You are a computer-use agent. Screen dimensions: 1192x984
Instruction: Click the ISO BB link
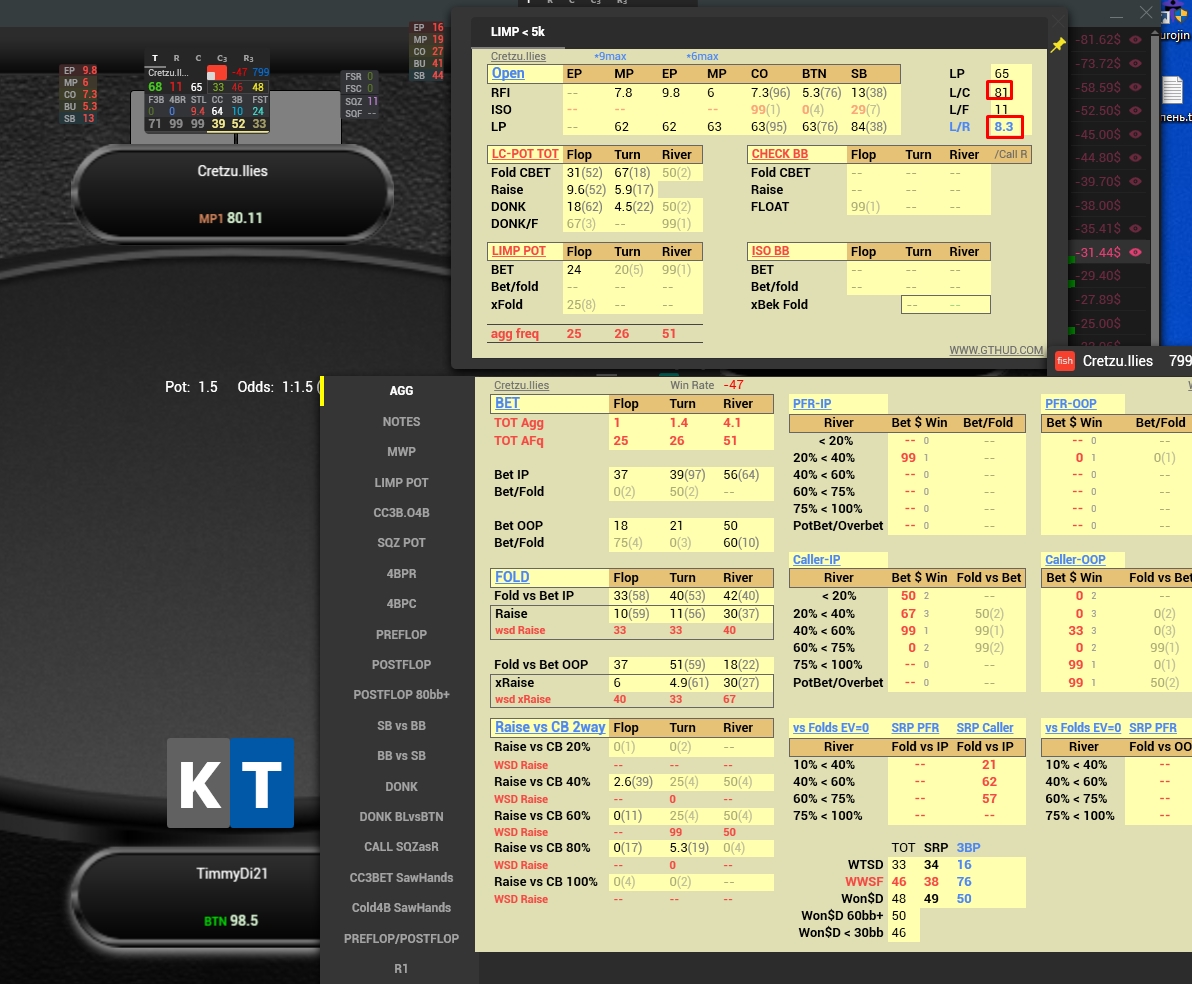[770, 251]
